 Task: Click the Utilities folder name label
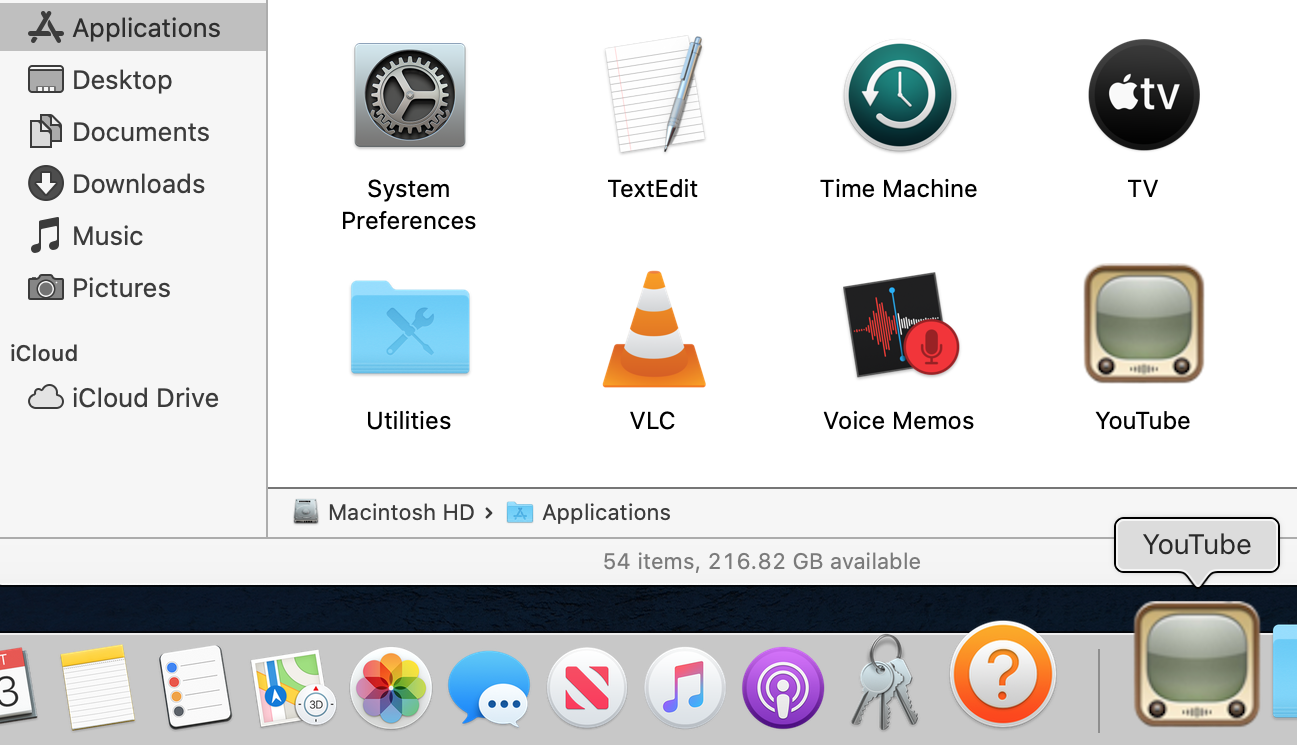[409, 421]
